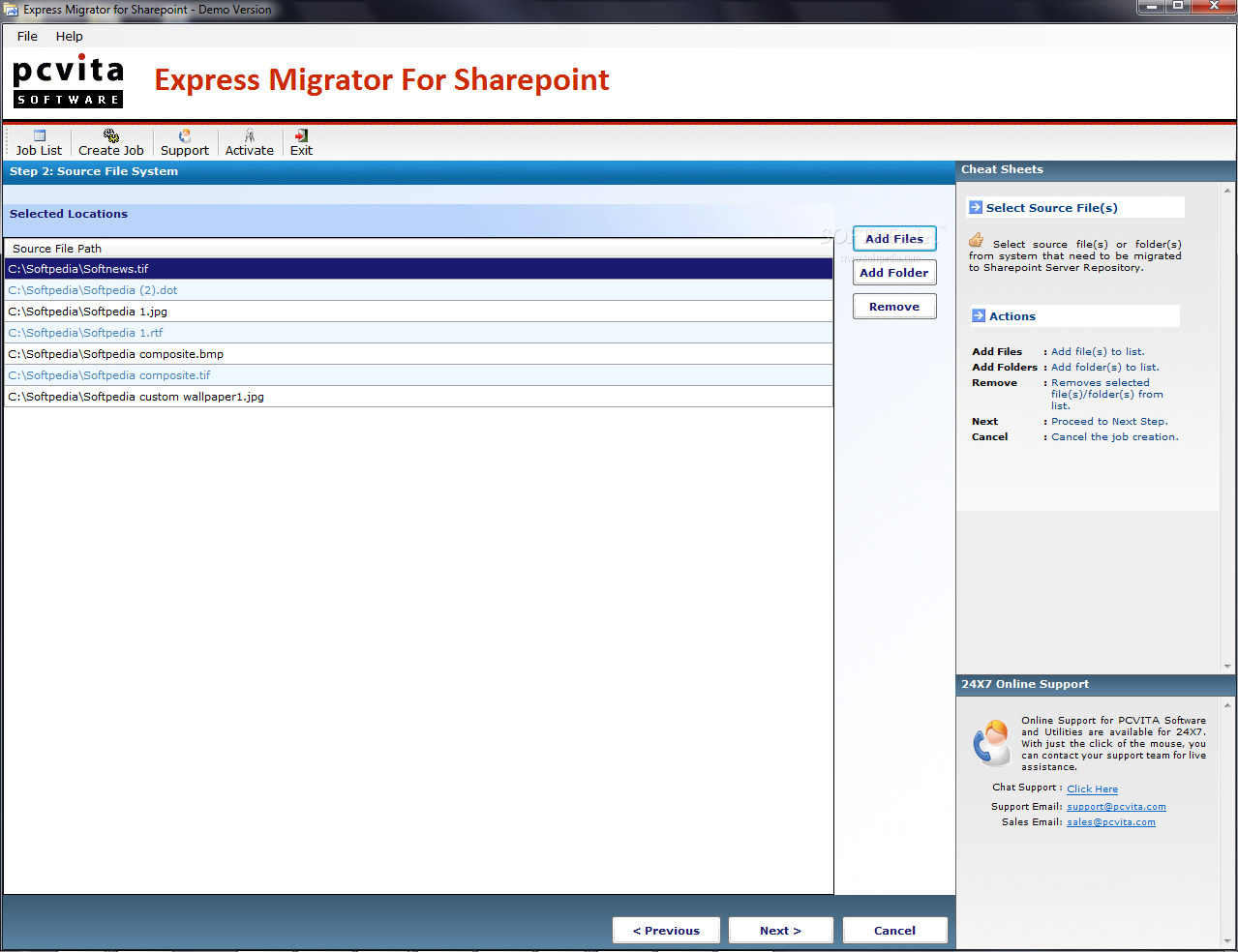Viewport: 1238px width, 952px height.
Task: Click the pcvita software logo
Action: [x=68, y=81]
